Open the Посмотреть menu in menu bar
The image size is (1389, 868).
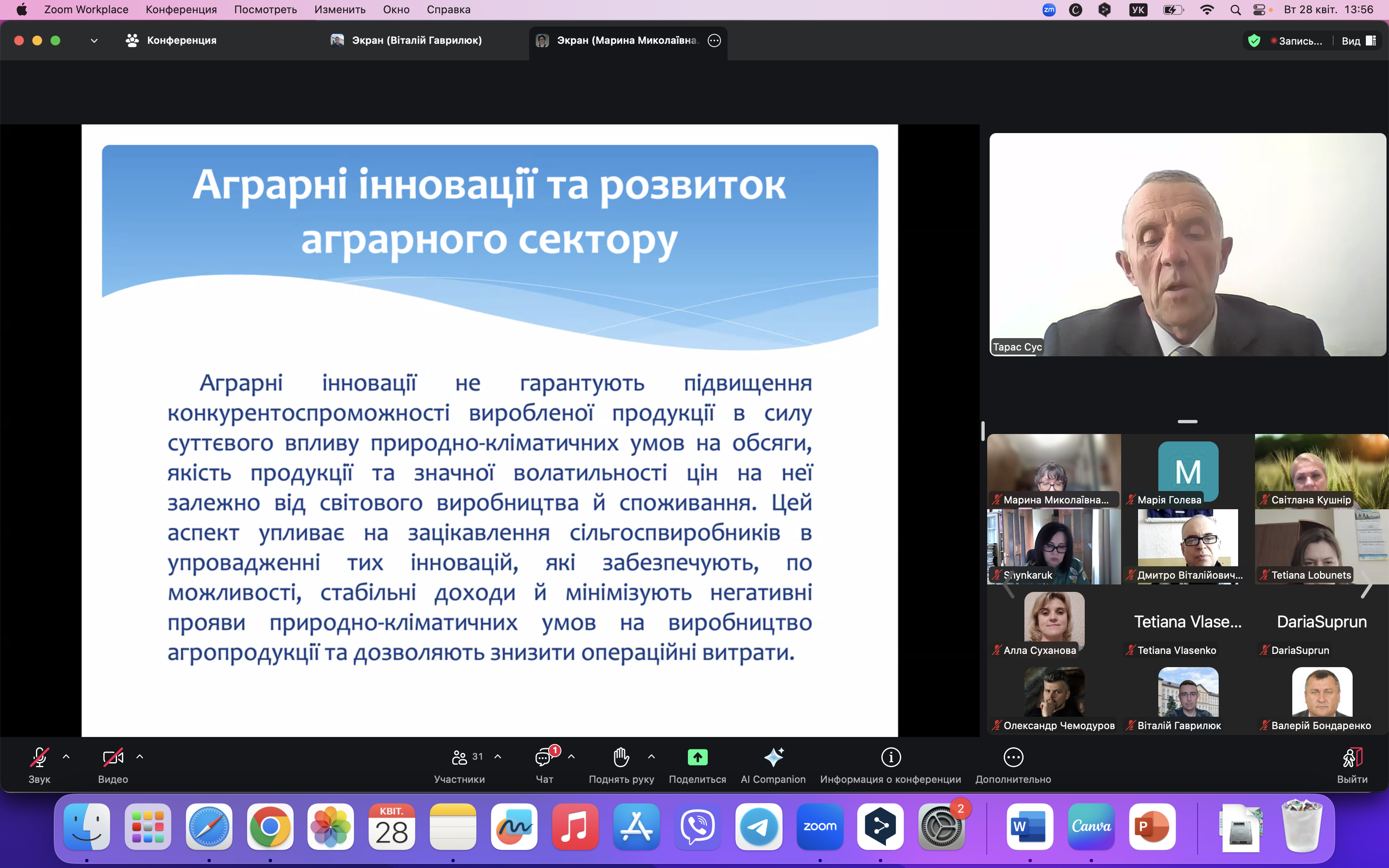(265, 9)
